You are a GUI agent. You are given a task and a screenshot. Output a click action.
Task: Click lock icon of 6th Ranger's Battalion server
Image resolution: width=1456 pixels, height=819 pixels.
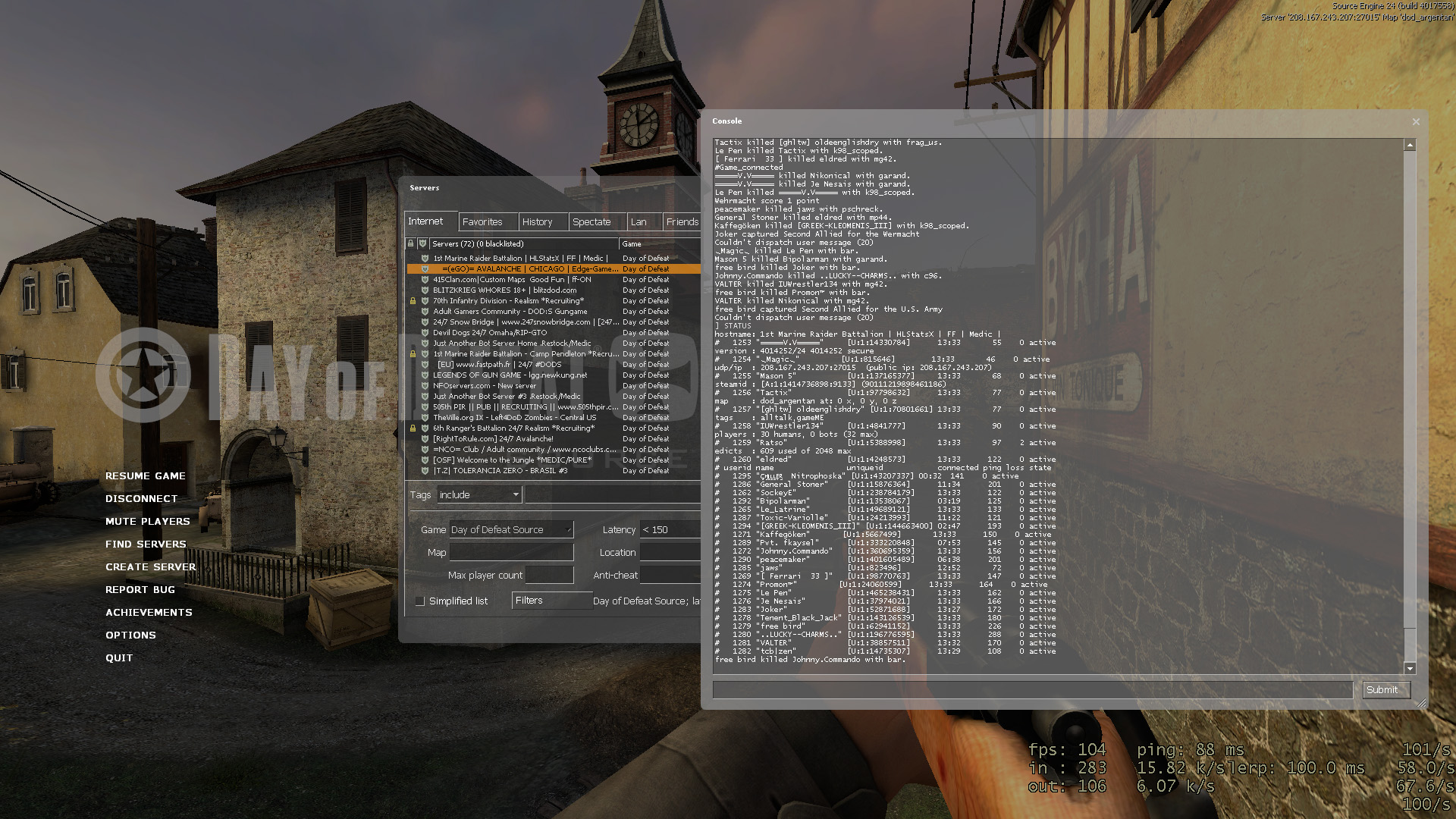coord(413,428)
